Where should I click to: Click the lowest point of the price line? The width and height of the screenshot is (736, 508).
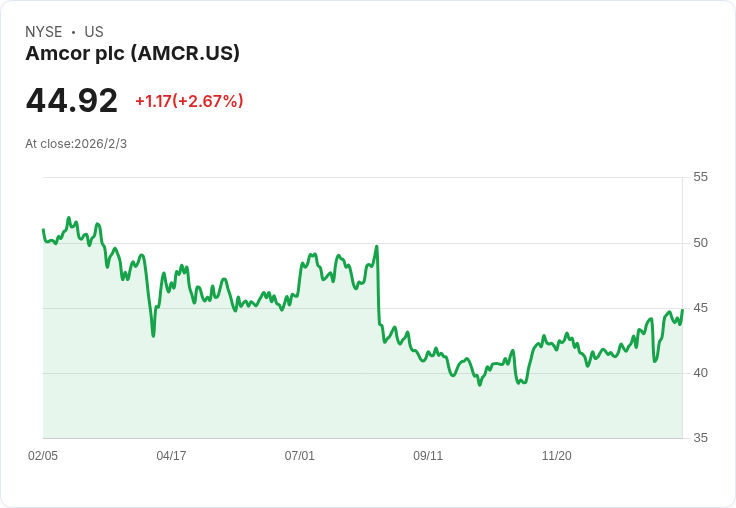coord(480,385)
